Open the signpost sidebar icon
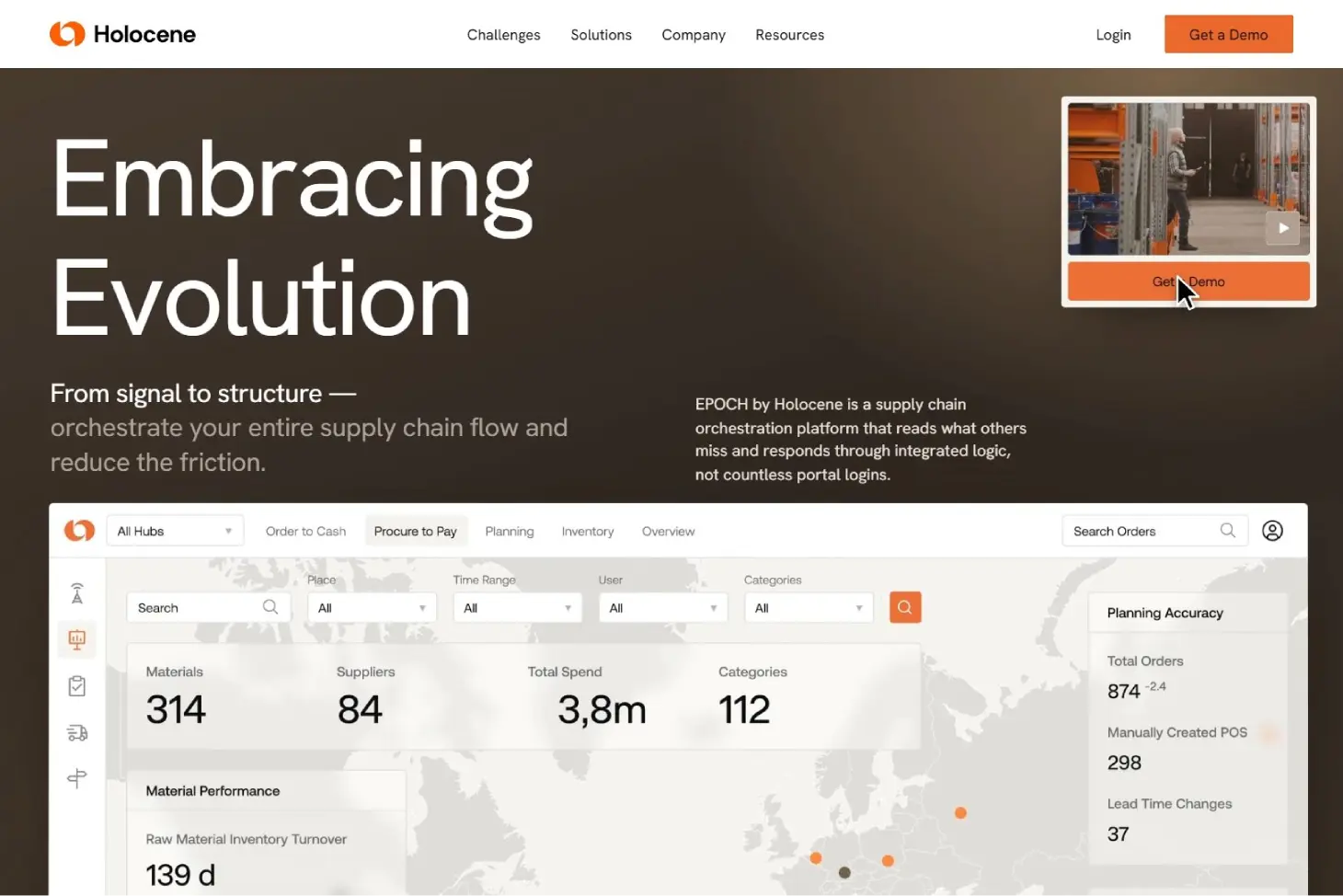The height and width of the screenshot is (896, 1343). (x=77, y=779)
